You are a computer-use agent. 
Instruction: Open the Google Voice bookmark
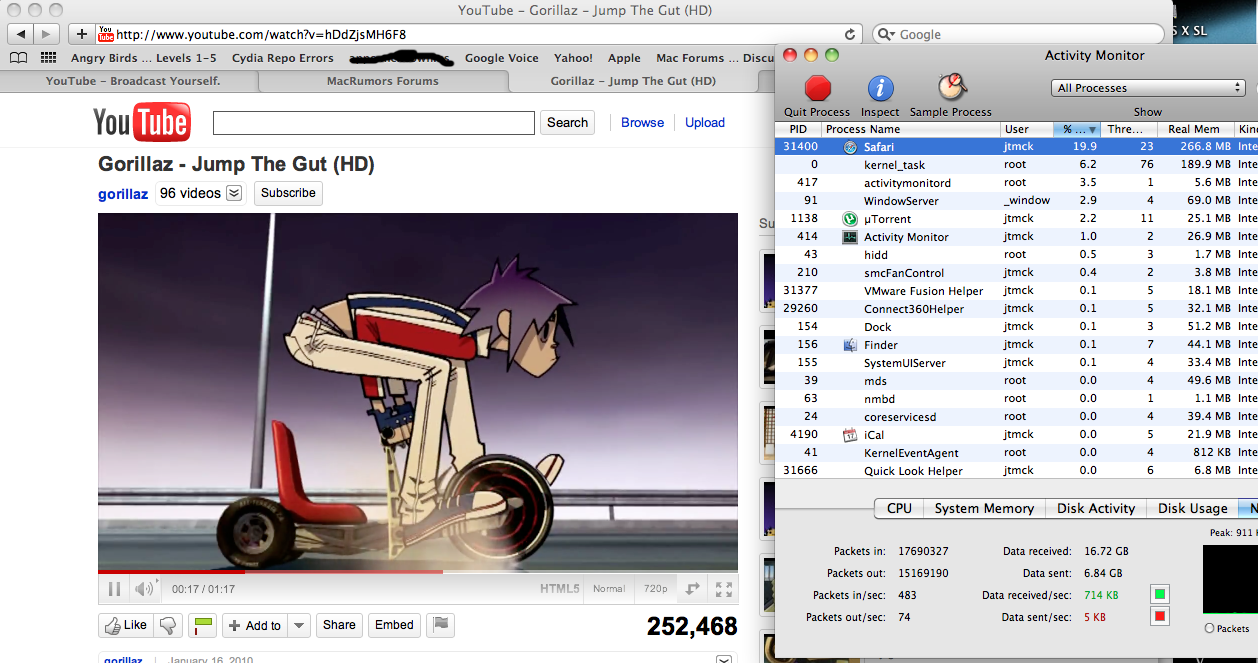(x=501, y=58)
